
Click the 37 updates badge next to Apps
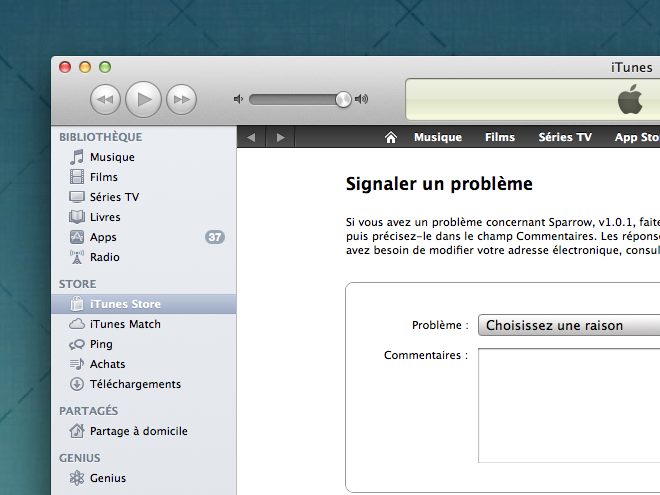215,237
